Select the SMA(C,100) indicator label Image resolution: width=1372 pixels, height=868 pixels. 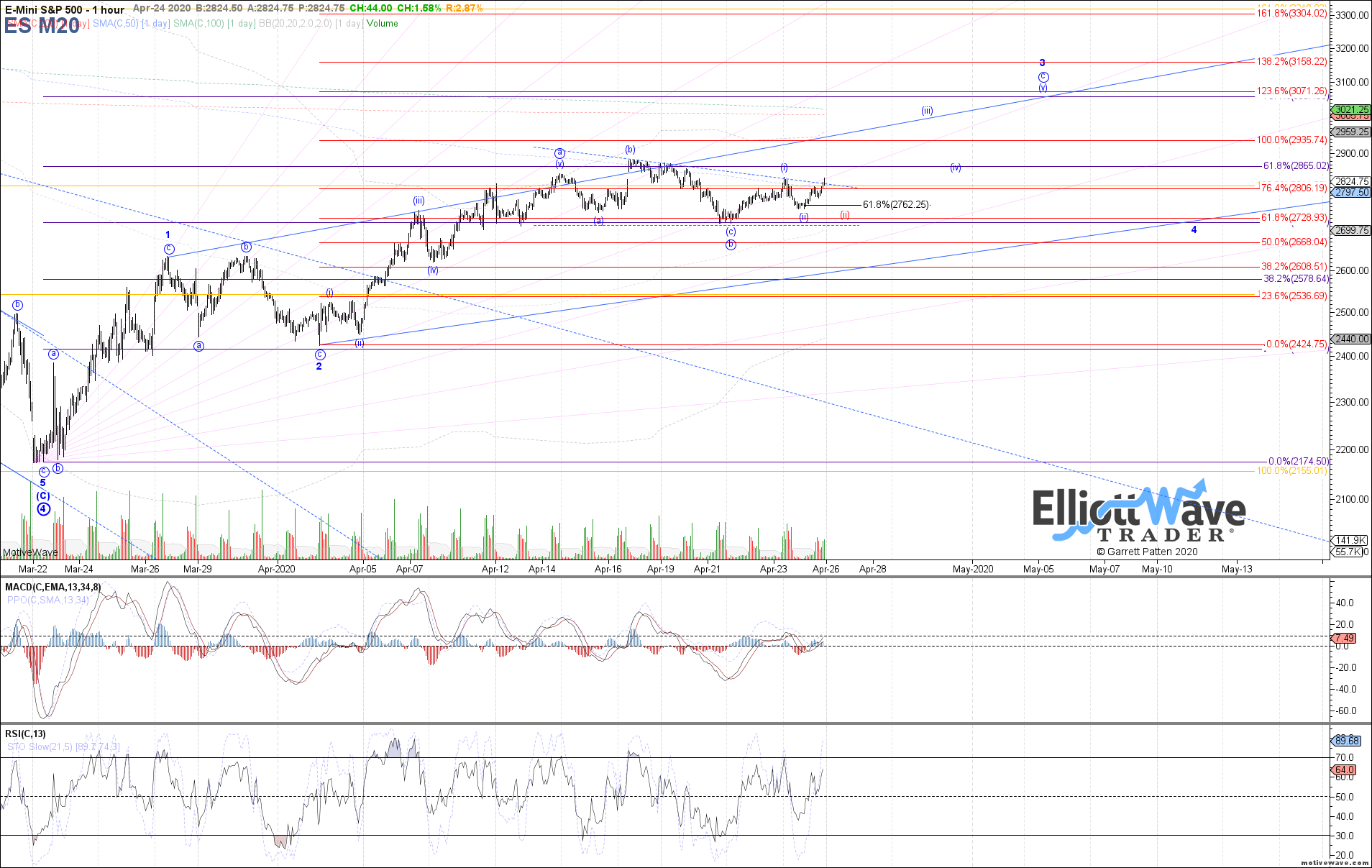[198, 24]
